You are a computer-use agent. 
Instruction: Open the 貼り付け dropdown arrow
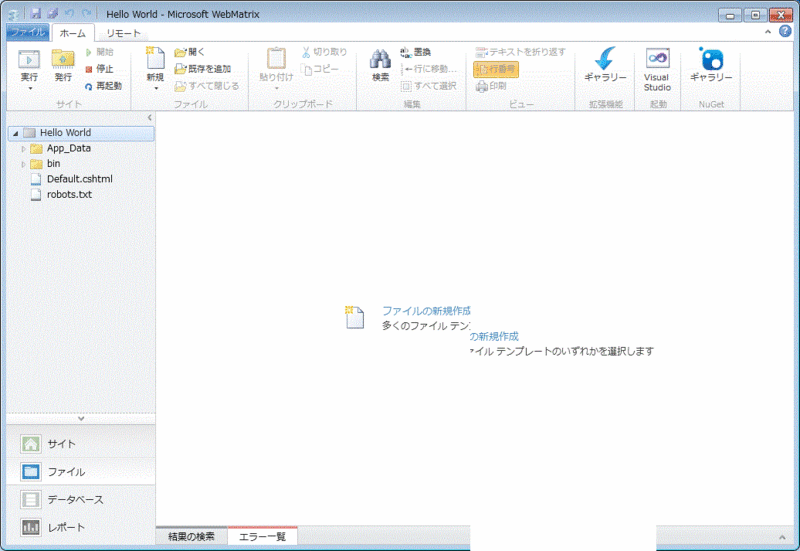point(277,89)
